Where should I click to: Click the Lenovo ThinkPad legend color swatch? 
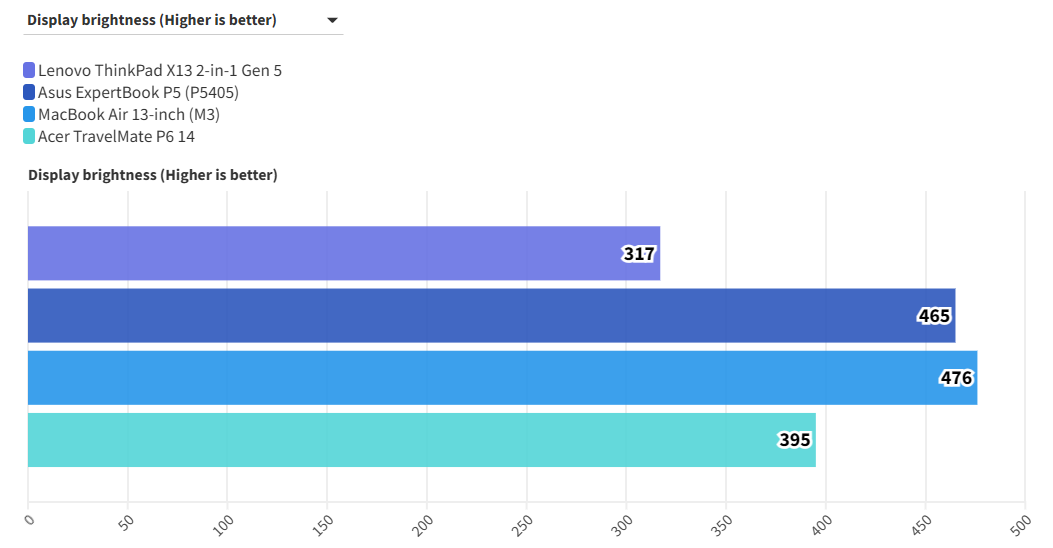click(29, 70)
